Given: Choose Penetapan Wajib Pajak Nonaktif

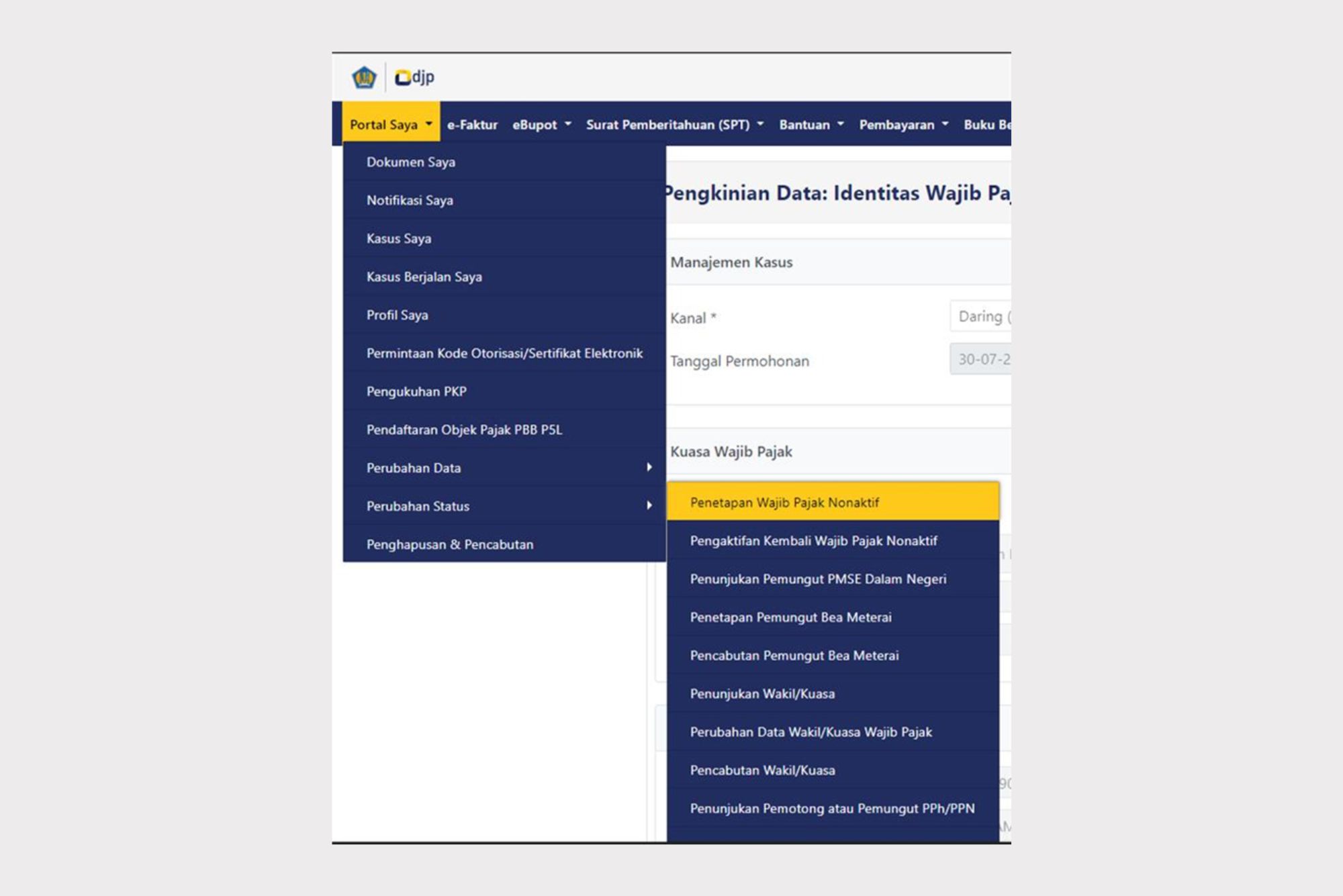Looking at the screenshot, I should 833,502.
